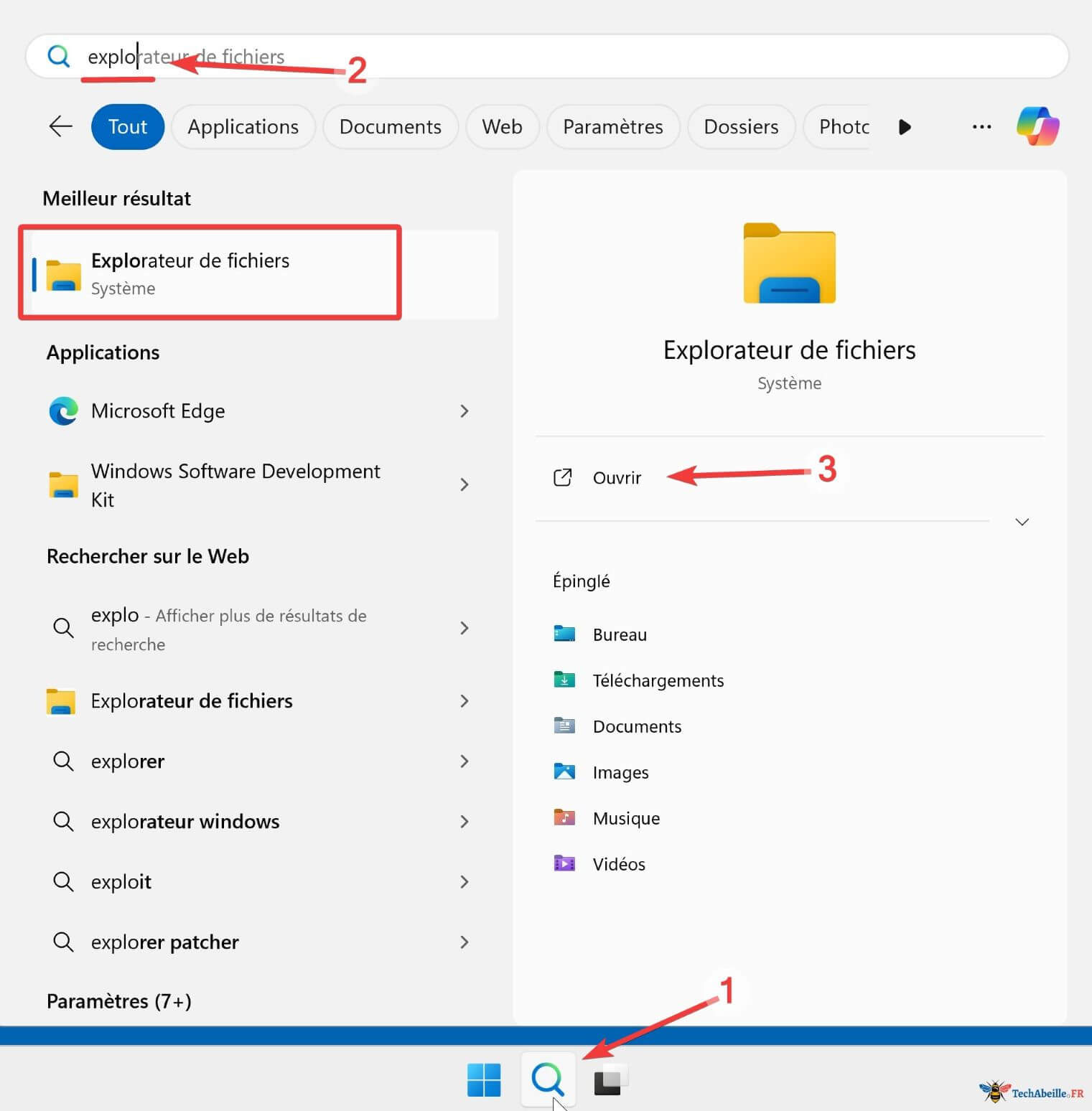Click magnifier icon beside 'explorer patcher'

tap(63, 942)
